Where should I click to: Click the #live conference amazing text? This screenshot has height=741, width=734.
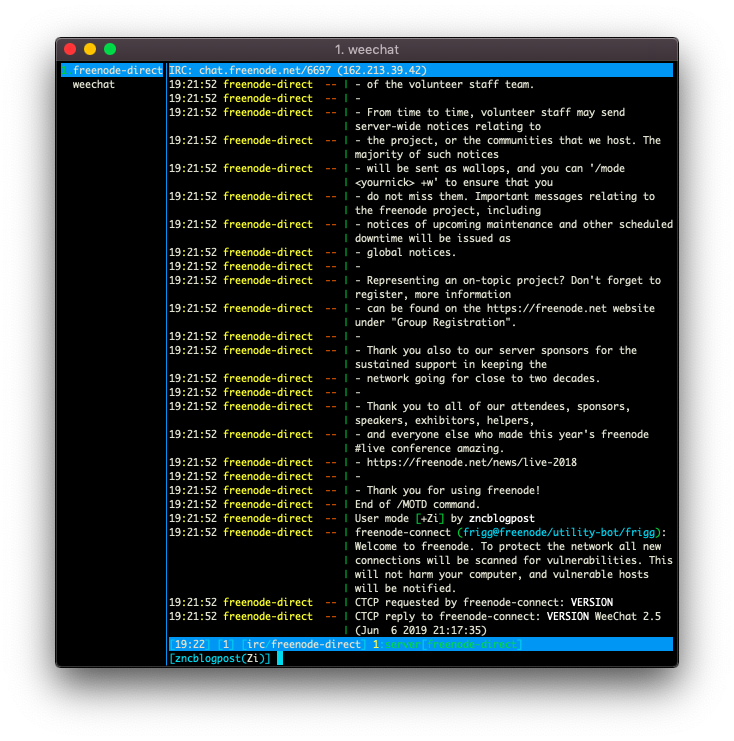pyautogui.click(x=429, y=448)
